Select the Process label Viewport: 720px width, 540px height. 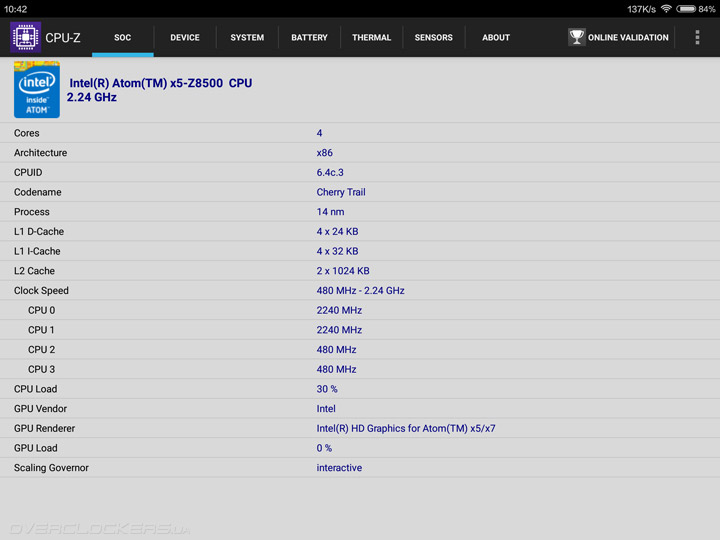tap(32, 212)
